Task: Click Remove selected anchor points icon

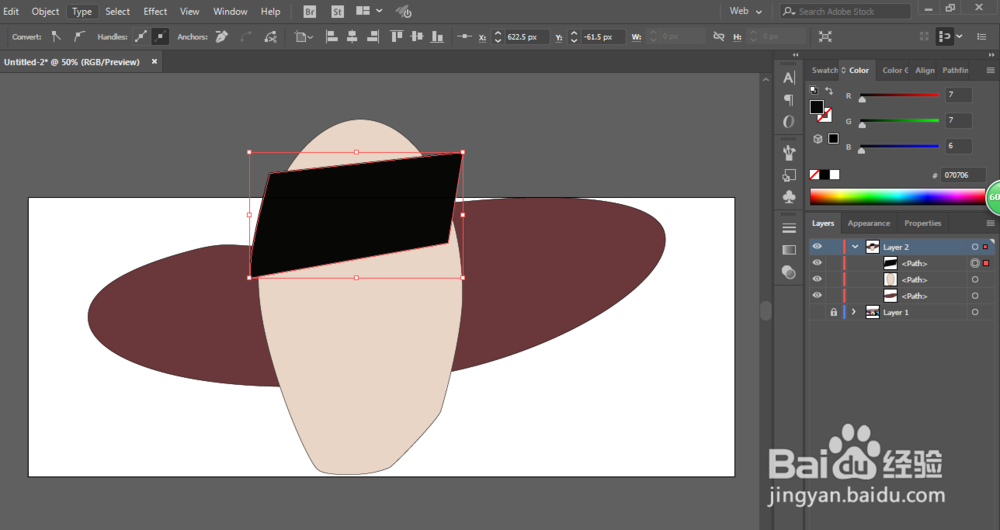Action: pyautogui.click(x=219, y=37)
